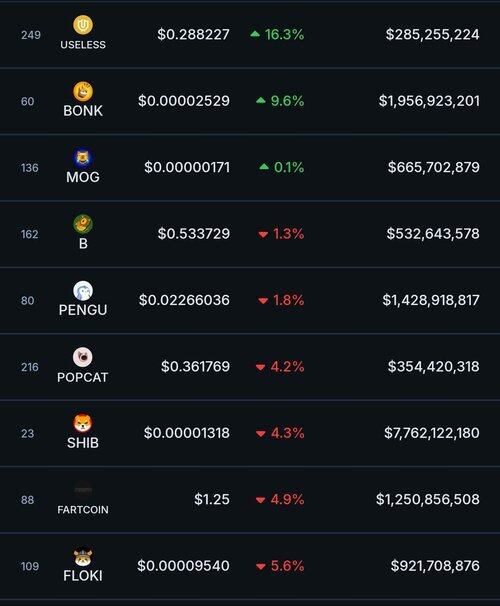Click the B coin 1.3% decline

(281, 233)
